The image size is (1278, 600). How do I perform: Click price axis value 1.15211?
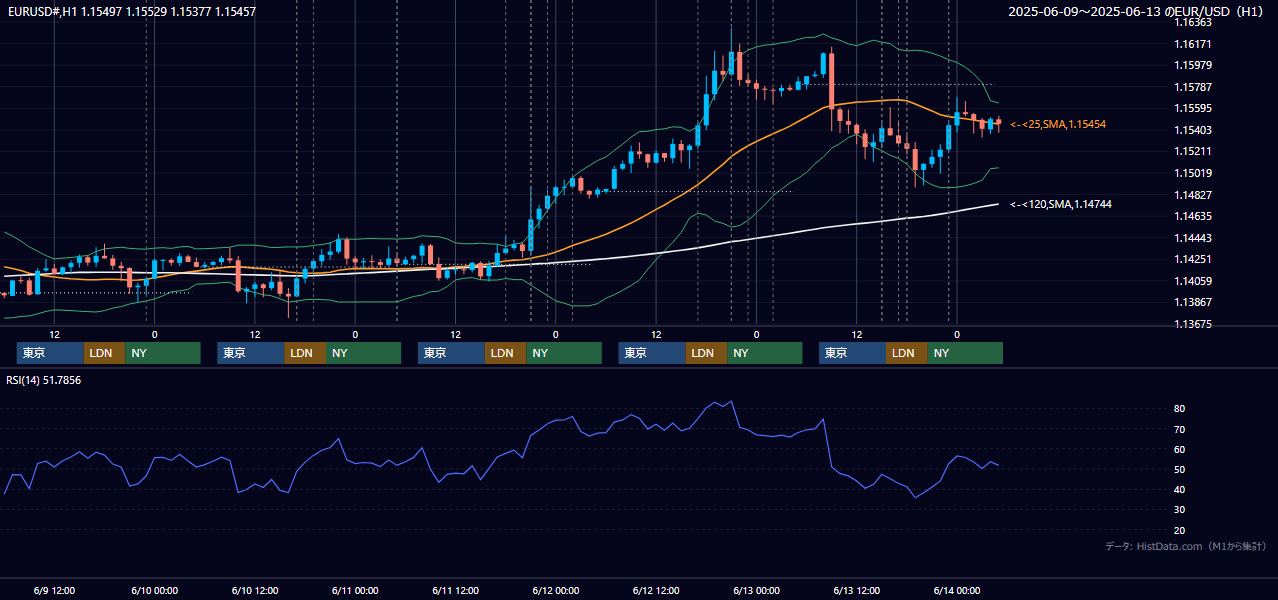pyautogui.click(x=1193, y=151)
